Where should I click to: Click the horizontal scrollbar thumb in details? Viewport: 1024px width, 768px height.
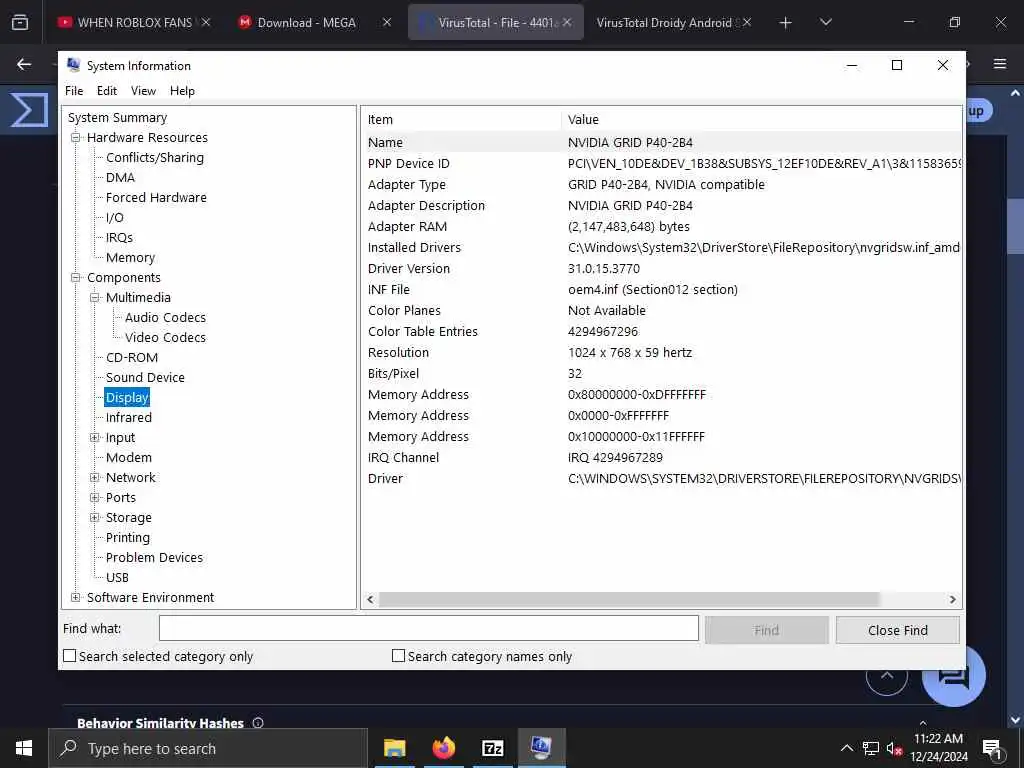[x=629, y=600]
